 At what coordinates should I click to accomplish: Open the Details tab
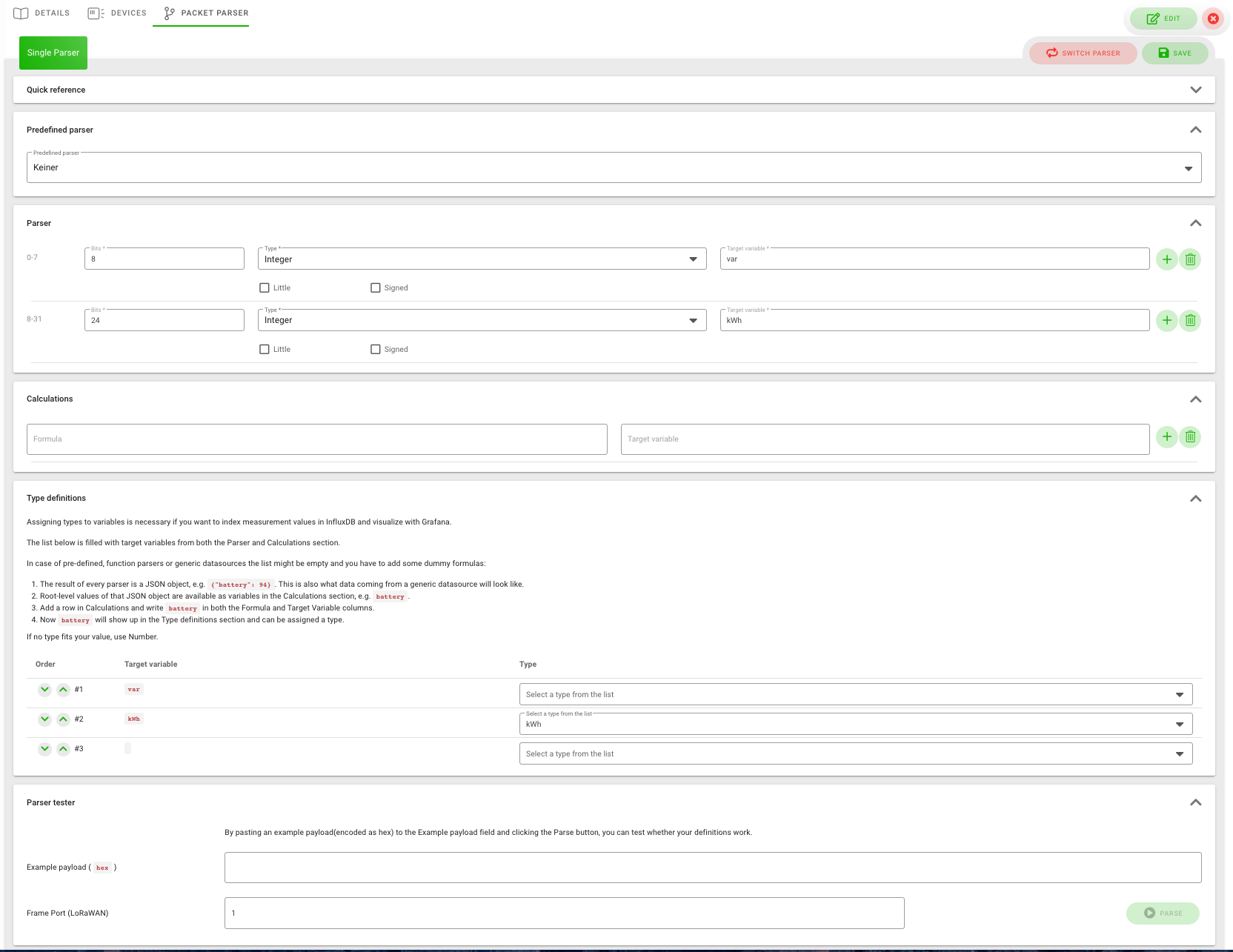tap(42, 13)
